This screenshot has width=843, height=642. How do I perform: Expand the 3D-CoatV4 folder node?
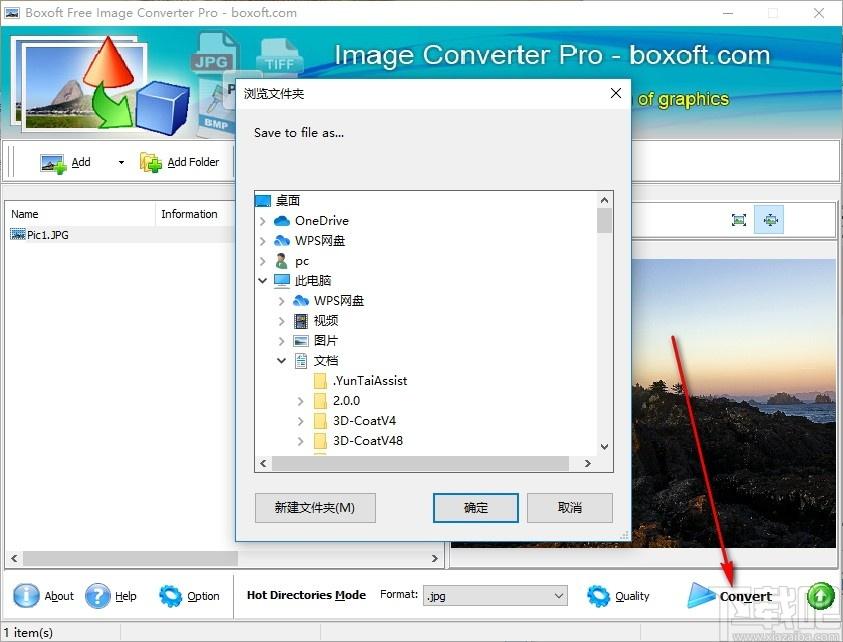[301, 422]
